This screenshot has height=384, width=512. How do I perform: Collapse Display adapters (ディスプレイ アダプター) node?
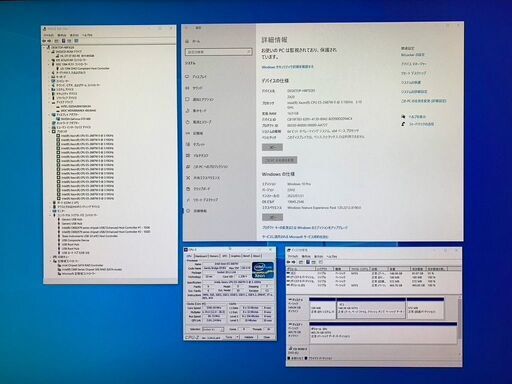click(x=49, y=115)
